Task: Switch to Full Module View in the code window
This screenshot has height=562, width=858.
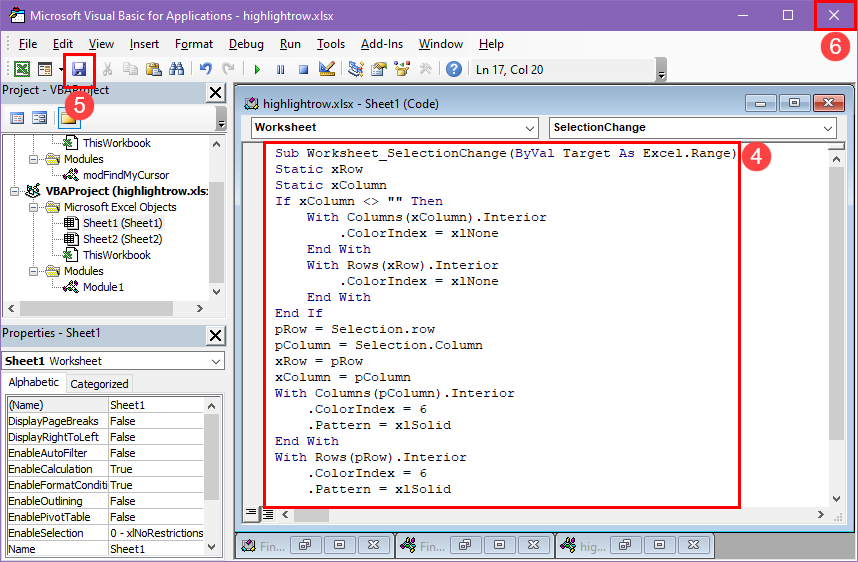Action: (268, 514)
